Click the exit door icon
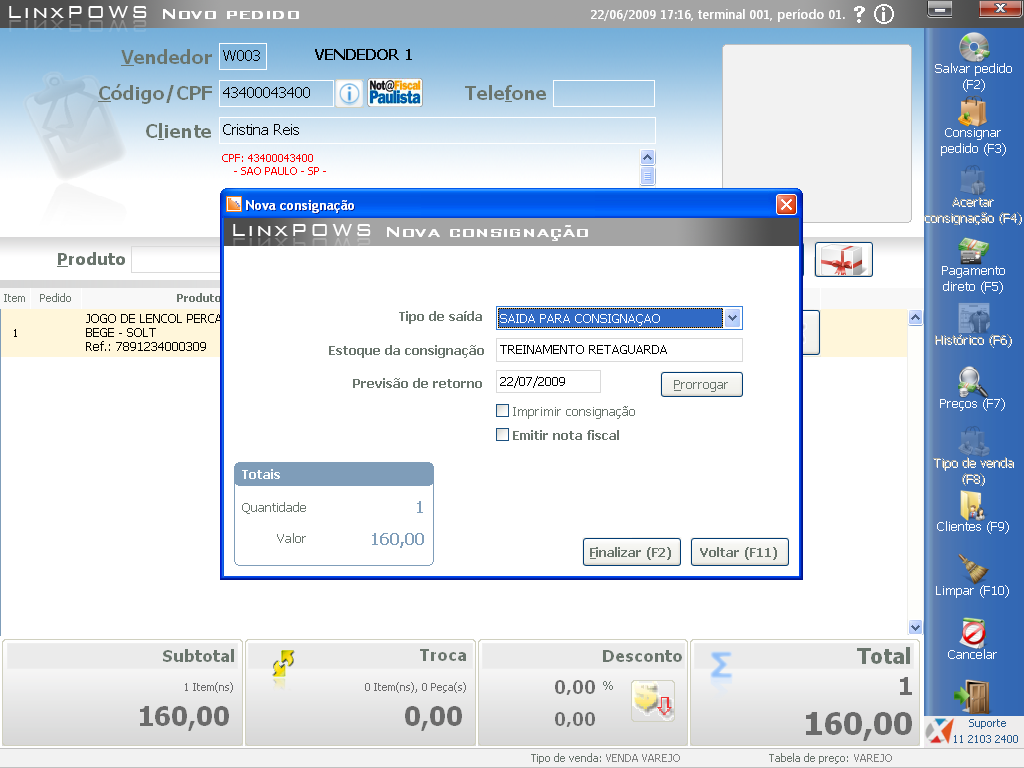The width and height of the screenshot is (1024, 768). pyautogui.click(x=972, y=696)
